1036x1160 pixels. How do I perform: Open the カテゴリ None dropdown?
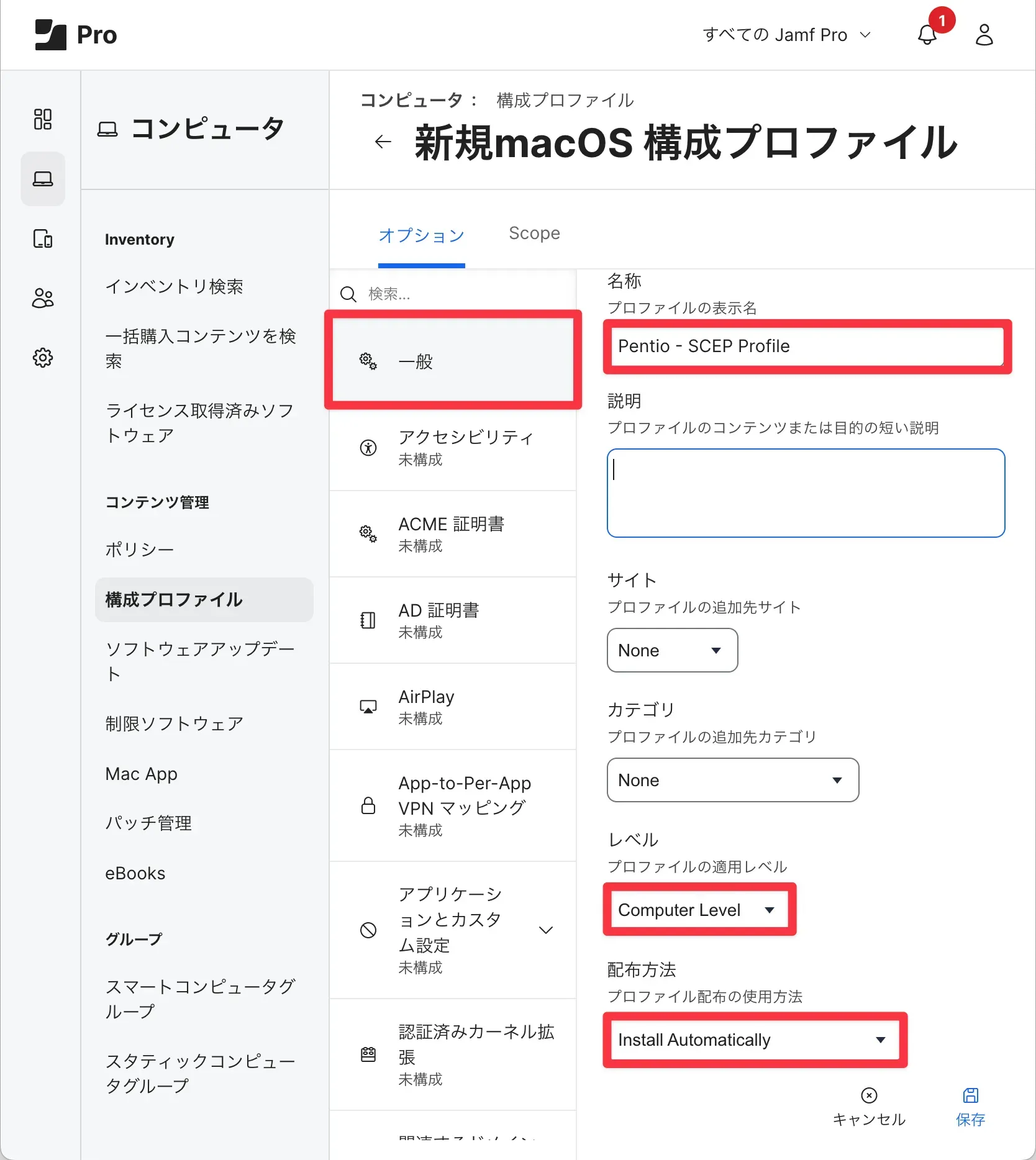(x=733, y=780)
